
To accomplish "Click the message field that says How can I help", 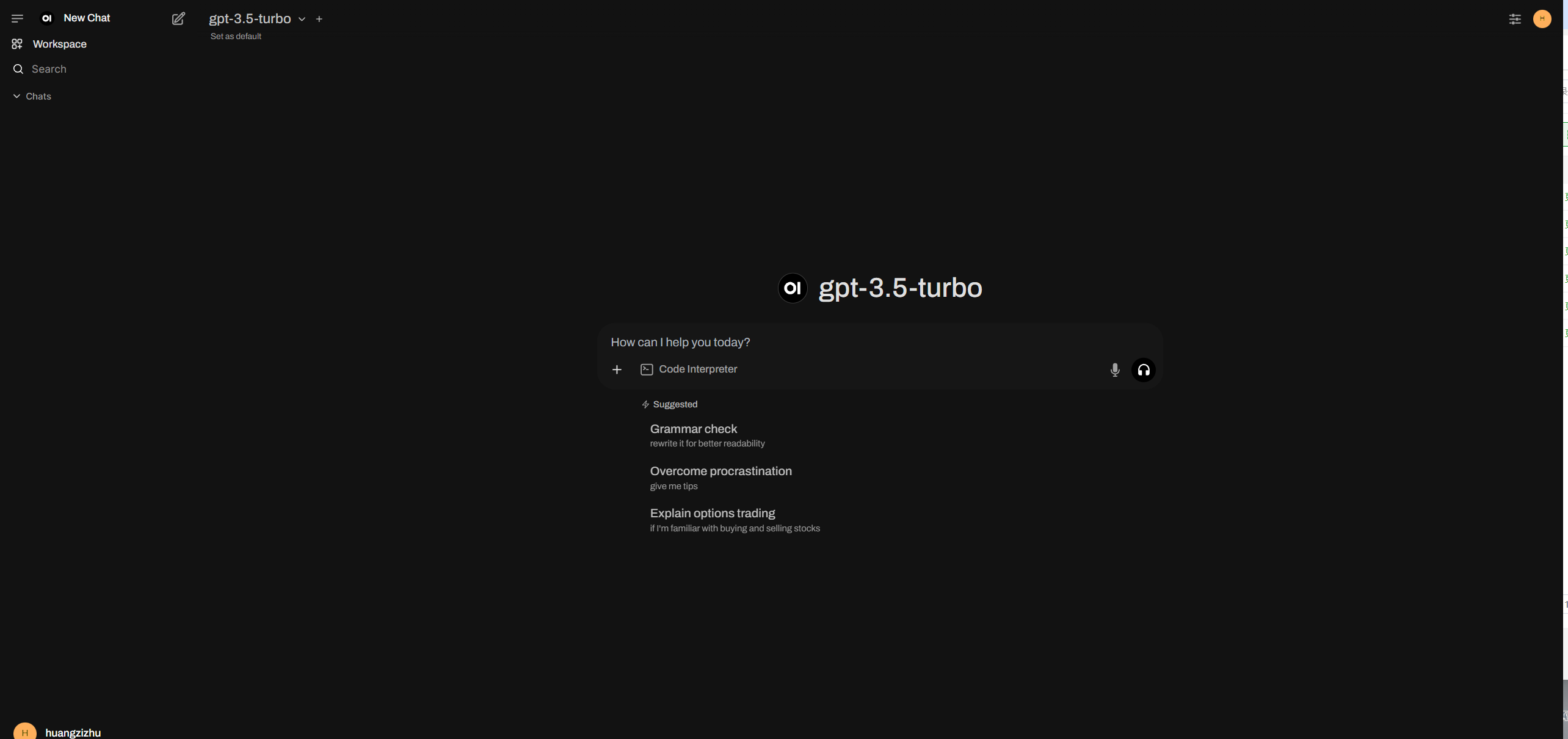I will pos(855,342).
